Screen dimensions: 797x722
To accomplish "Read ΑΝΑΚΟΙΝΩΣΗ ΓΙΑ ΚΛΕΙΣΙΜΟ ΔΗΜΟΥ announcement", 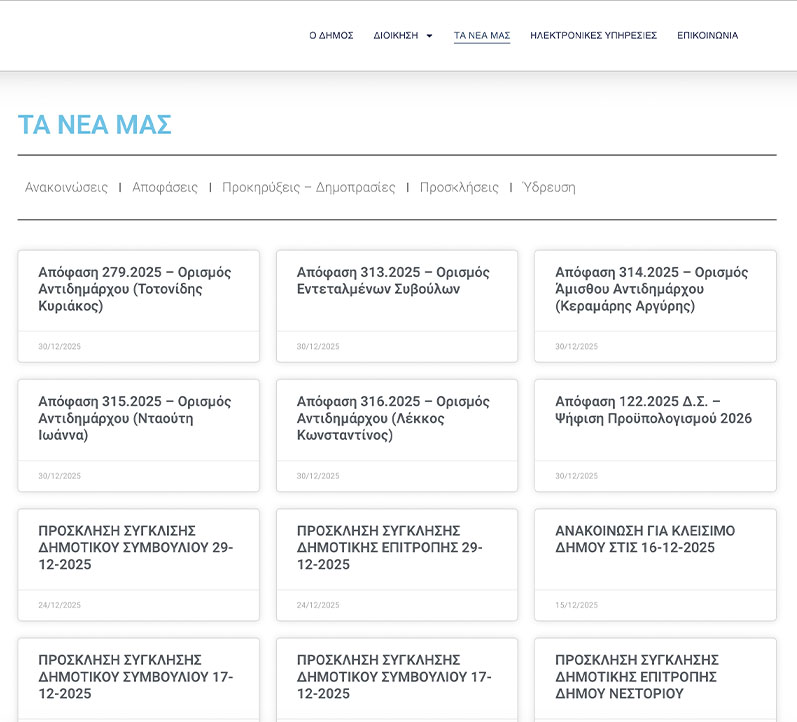I will (647, 539).
